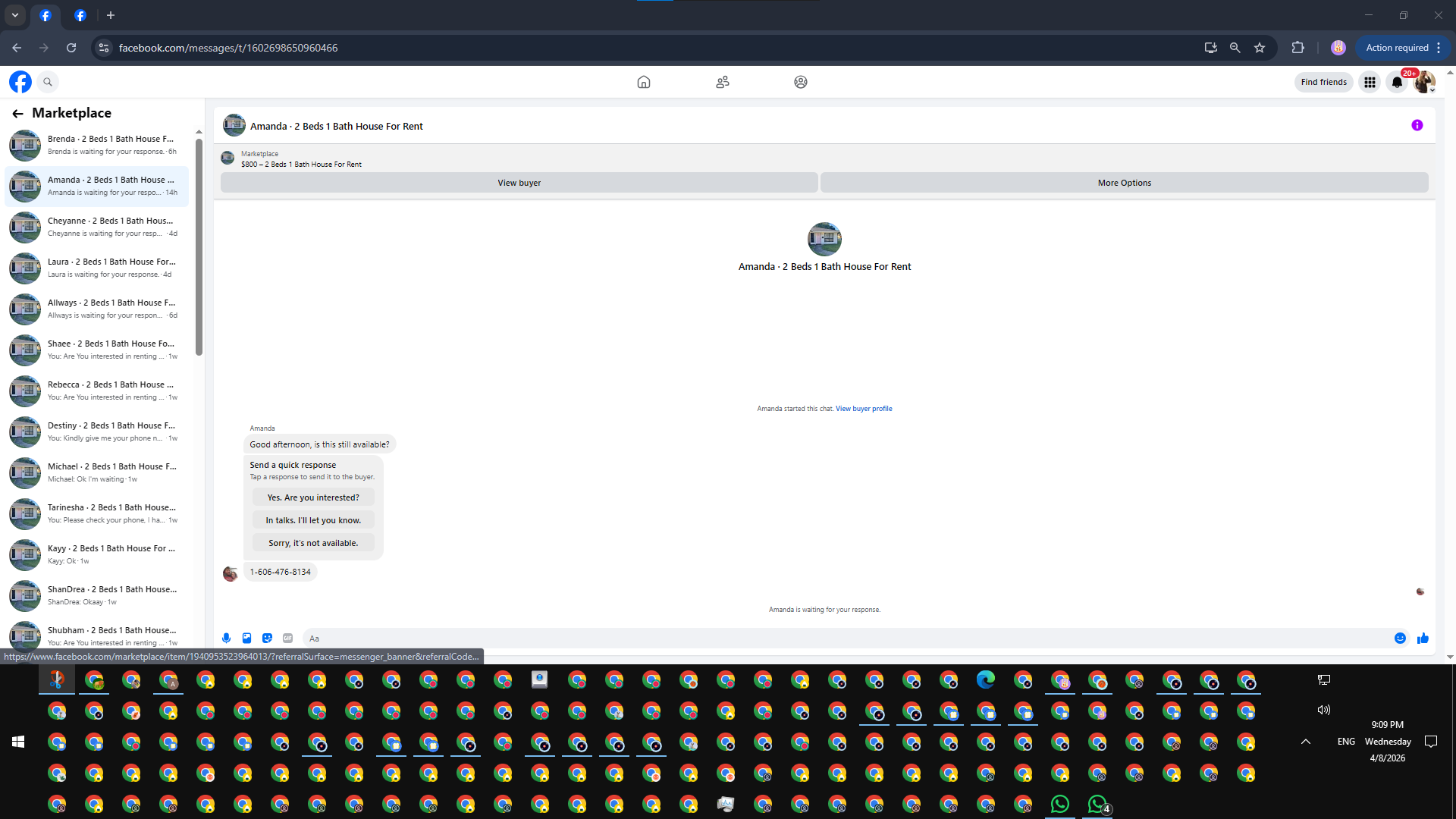Image resolution: width=1456 pixels, height=819 pixels.
Task: Click the View buyer button
Action: (x=519, y=183)
